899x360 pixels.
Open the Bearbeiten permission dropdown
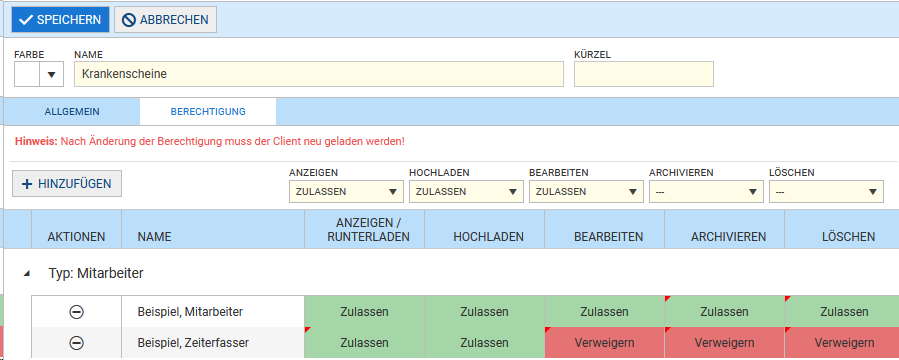tap(586, 191)
